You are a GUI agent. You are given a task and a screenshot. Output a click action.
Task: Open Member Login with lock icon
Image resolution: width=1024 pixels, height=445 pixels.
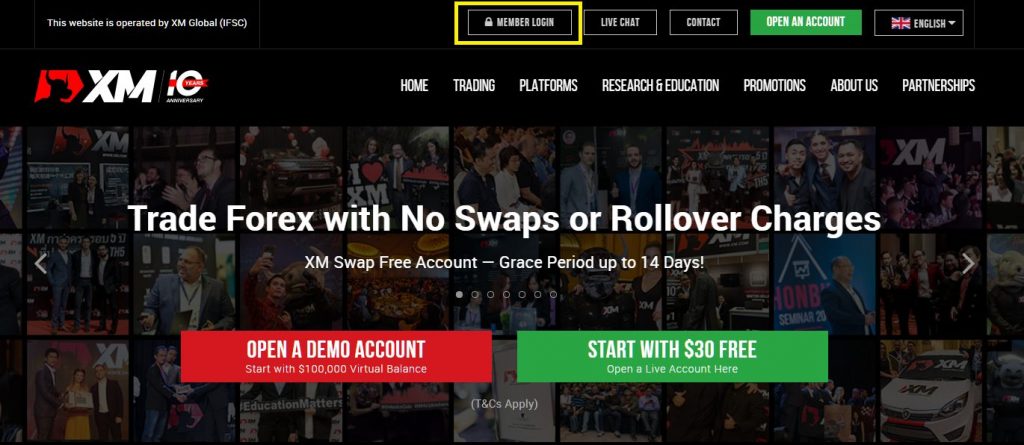point(520,22)
